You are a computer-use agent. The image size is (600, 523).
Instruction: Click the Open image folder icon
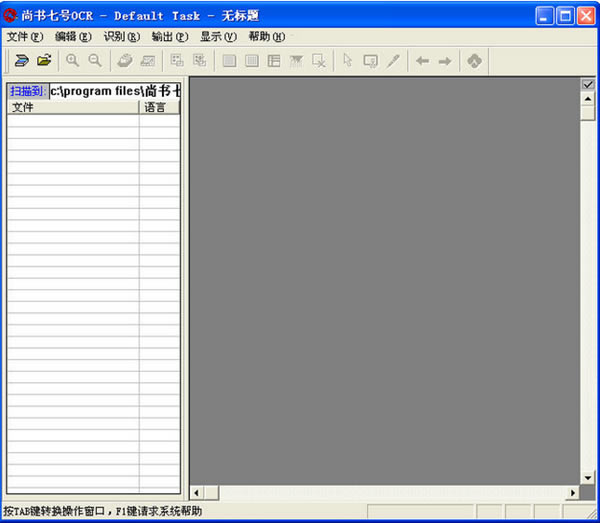[44, 60]
